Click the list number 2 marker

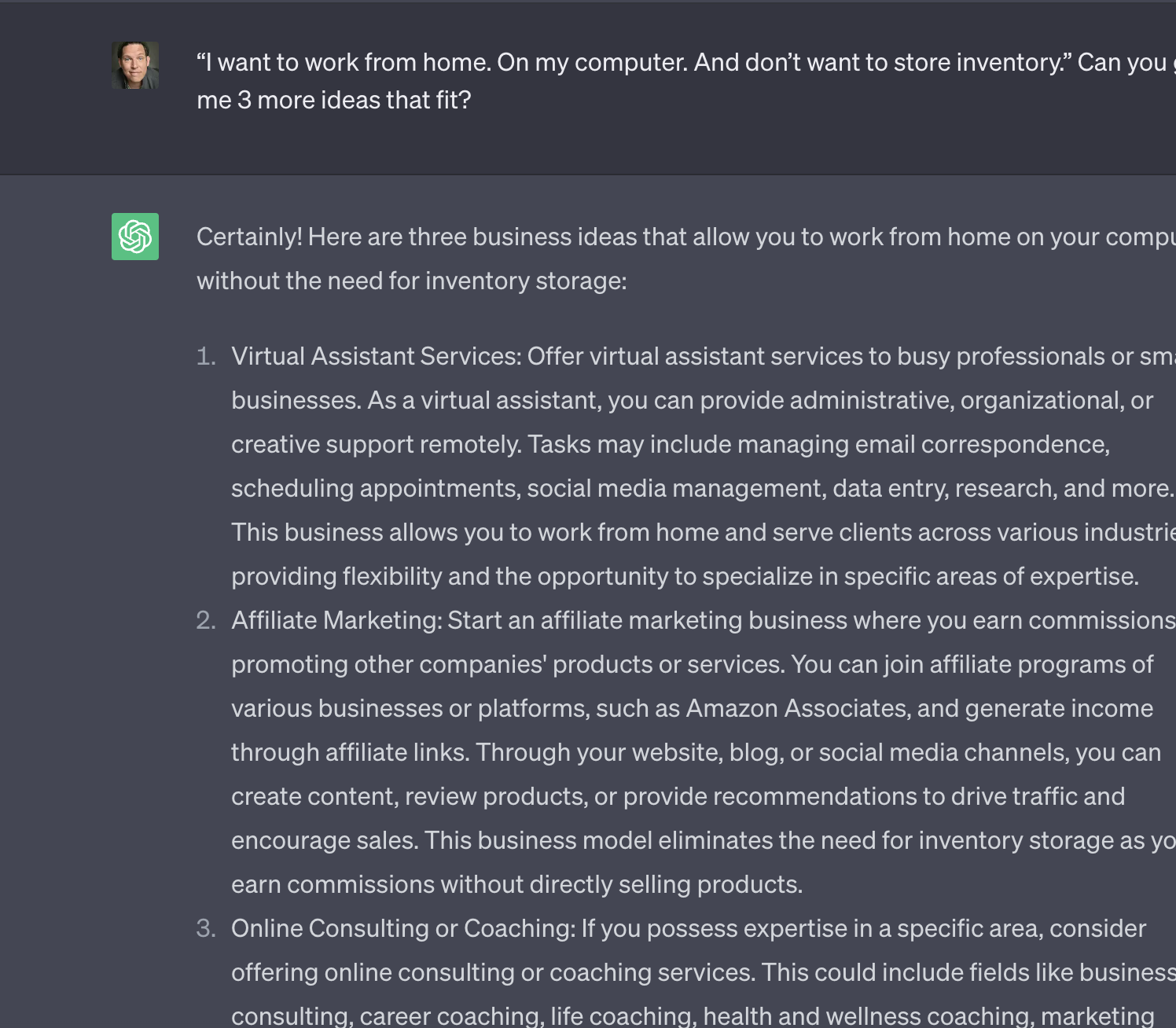point(206,620)
